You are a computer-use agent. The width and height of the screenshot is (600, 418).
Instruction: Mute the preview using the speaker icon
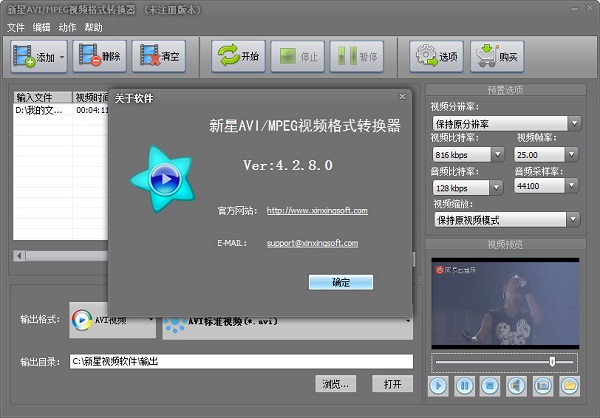[516, 385]
